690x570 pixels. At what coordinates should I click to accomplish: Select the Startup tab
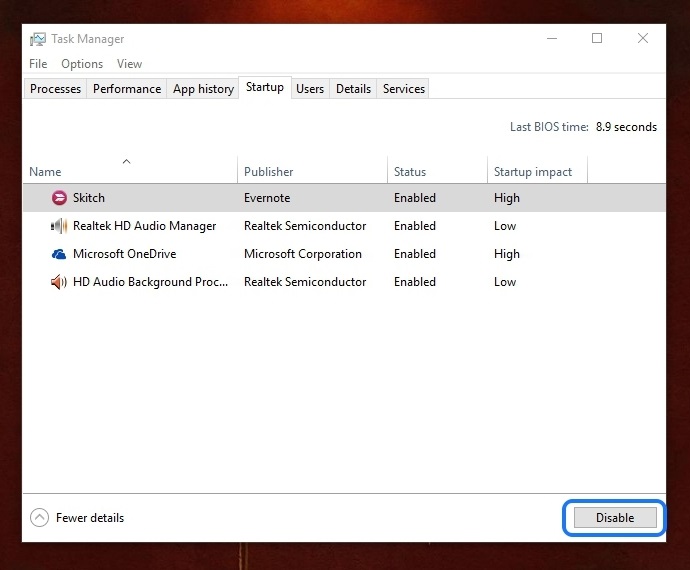[x=265, y=87]
